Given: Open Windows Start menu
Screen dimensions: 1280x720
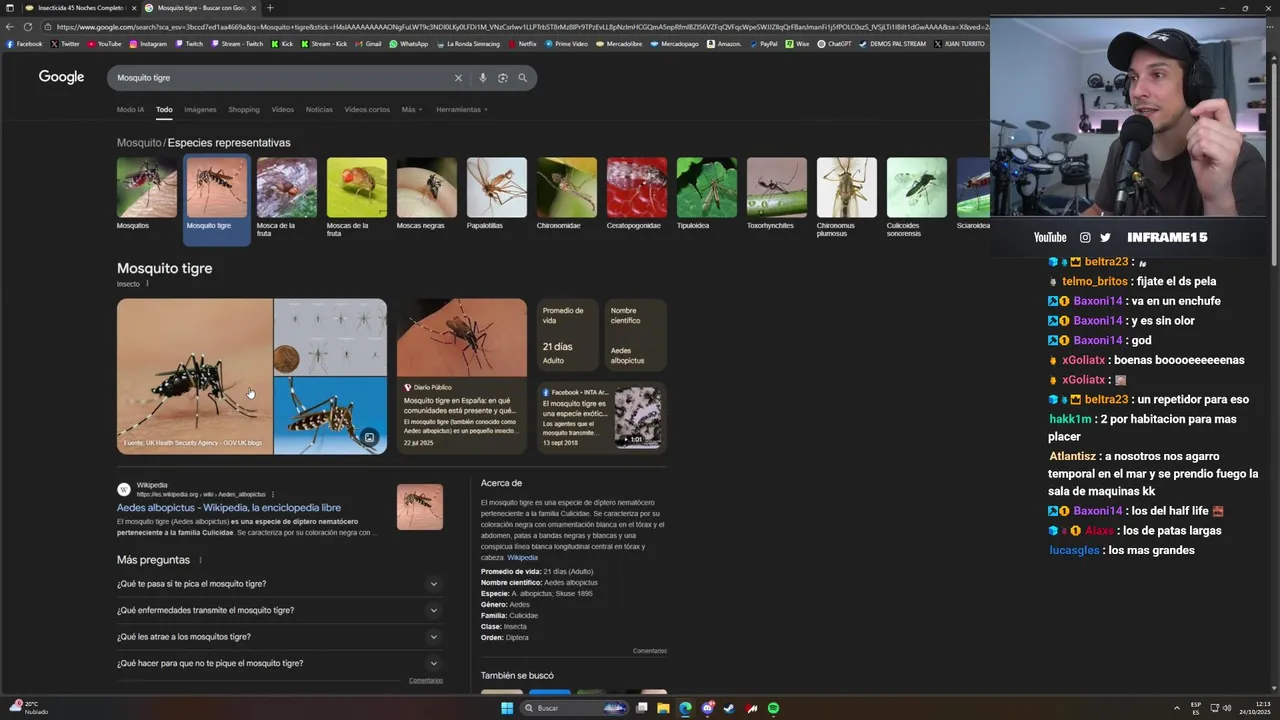Looking at the screenshot, I should click(507, 708).
